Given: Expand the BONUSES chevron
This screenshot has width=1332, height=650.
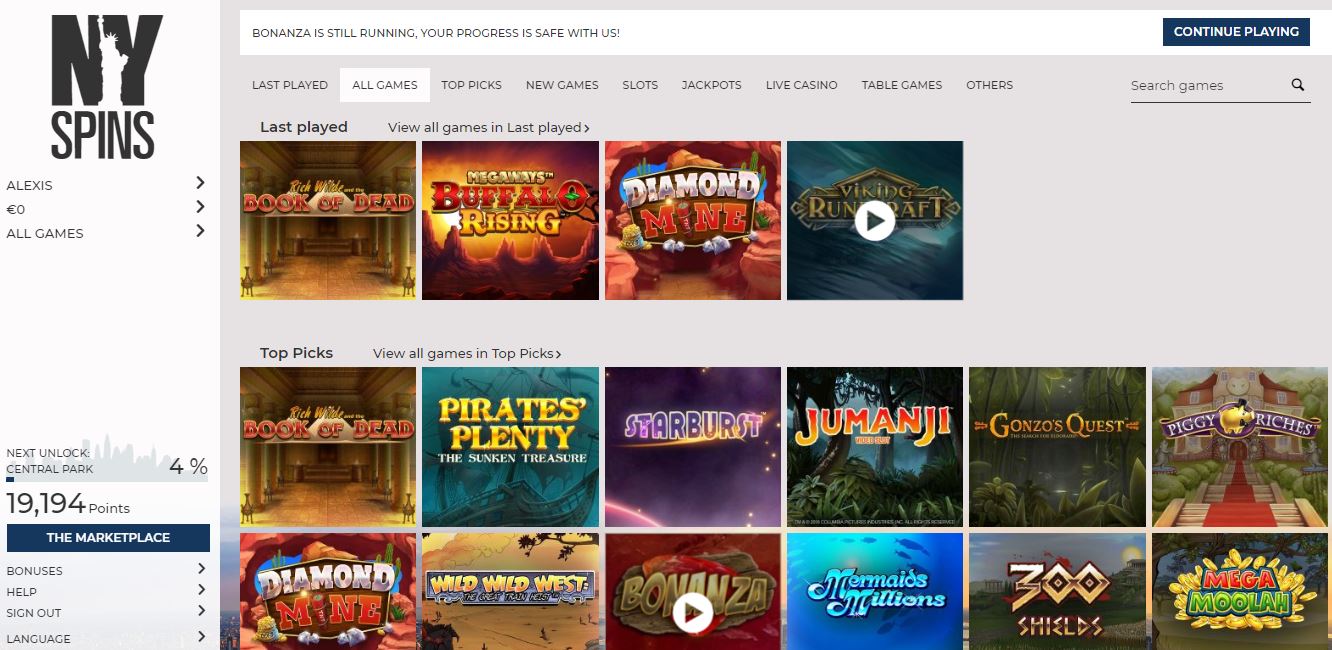Looking at the screenshot, I should coord(201,569).
